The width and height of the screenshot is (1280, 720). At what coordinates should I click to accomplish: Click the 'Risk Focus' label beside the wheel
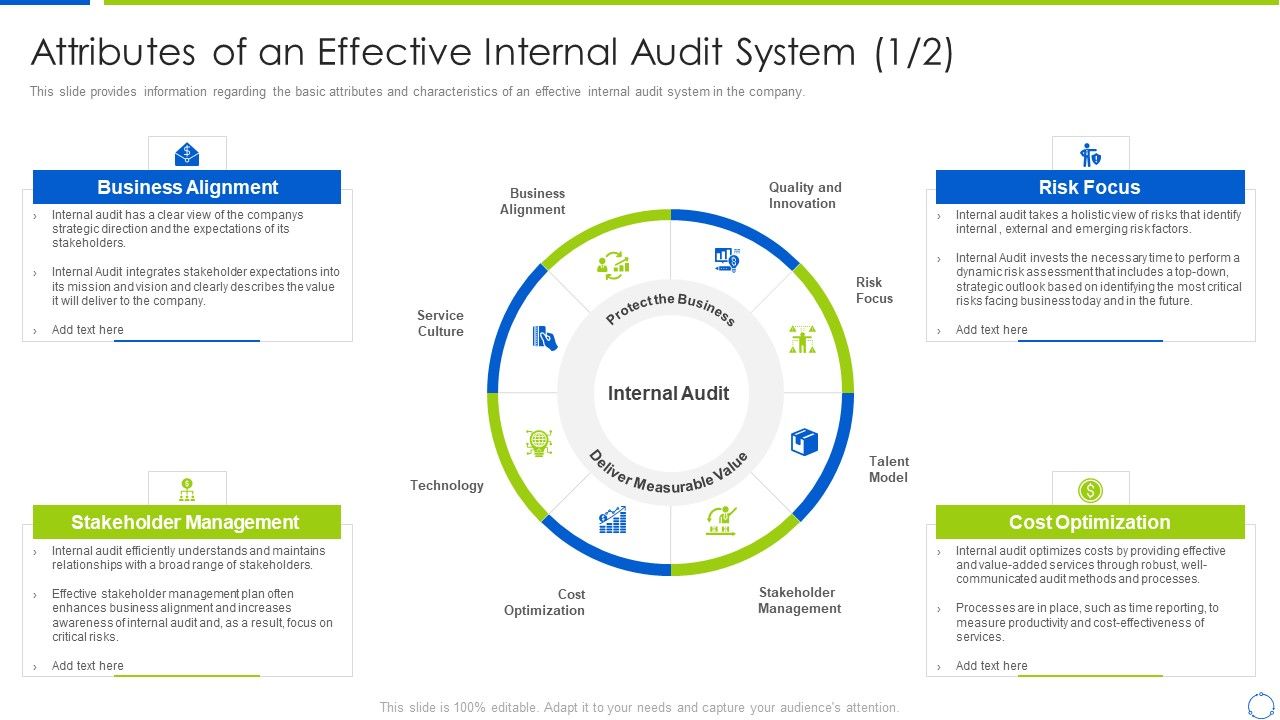point(874,290)
